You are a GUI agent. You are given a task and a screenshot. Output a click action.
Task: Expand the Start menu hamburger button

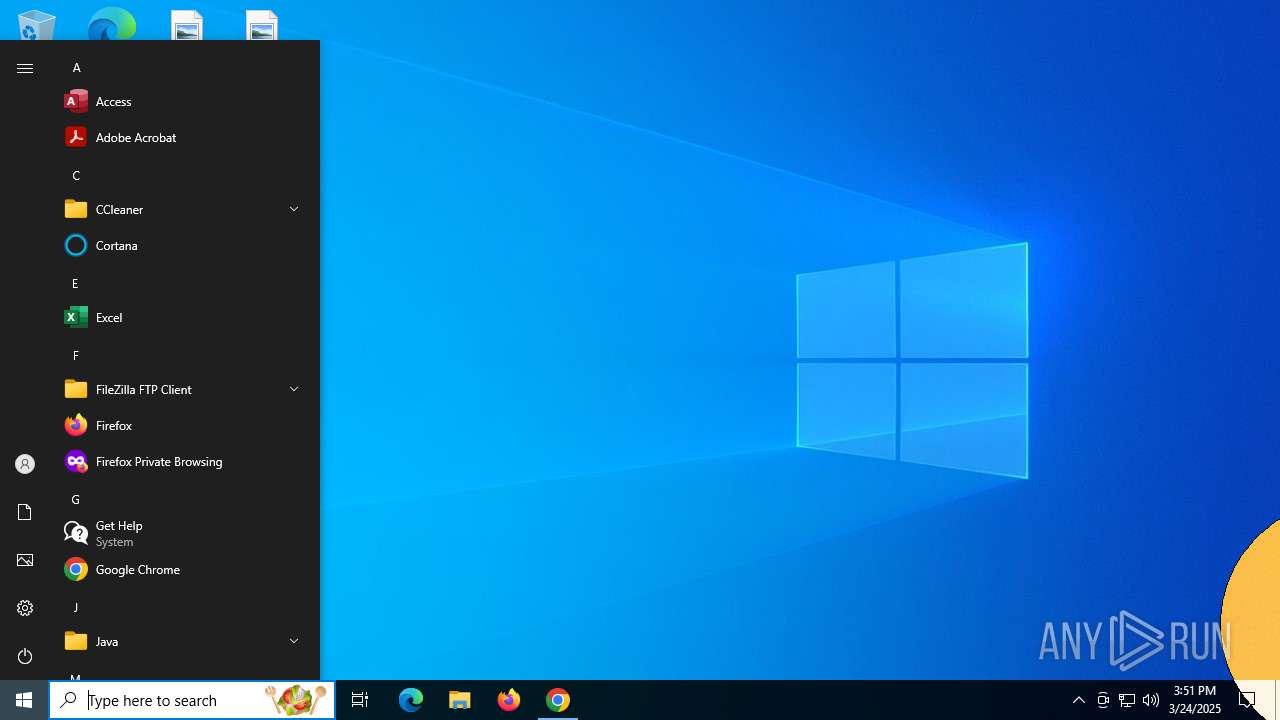pos(25,68)
